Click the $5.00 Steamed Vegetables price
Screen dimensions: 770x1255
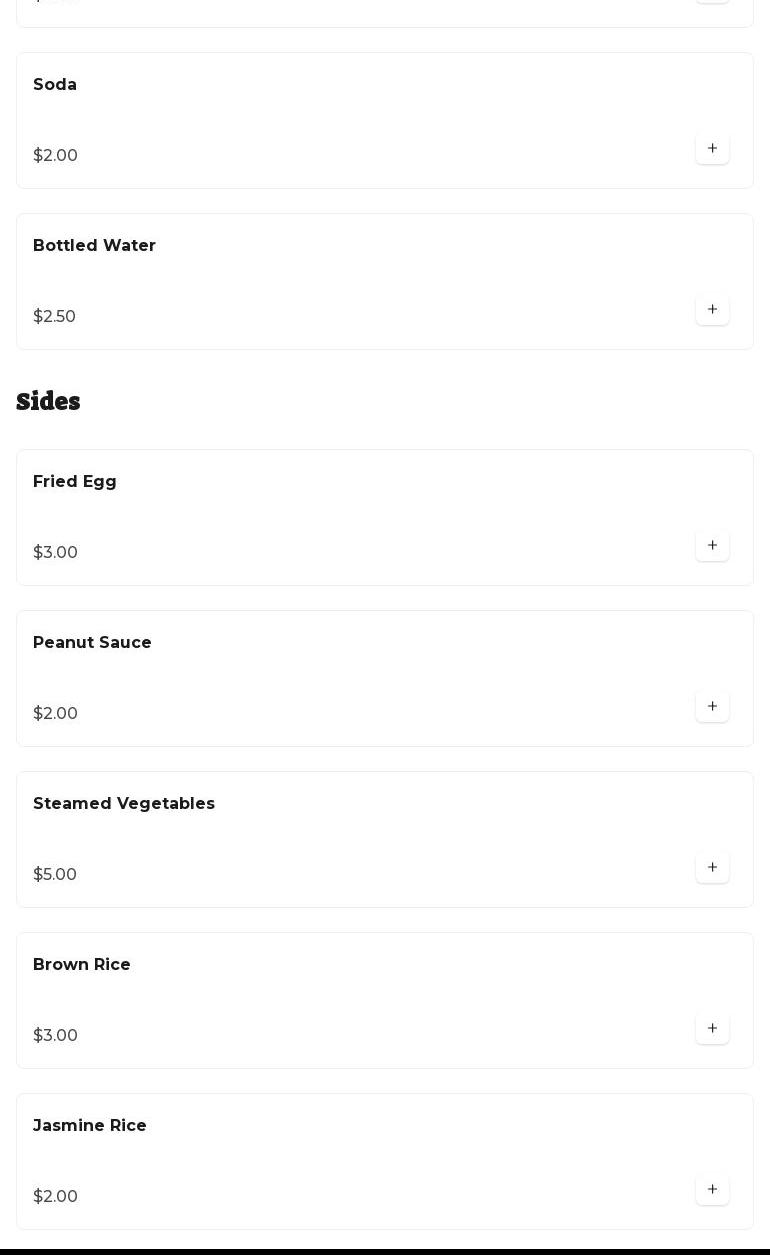coord(55,875)
